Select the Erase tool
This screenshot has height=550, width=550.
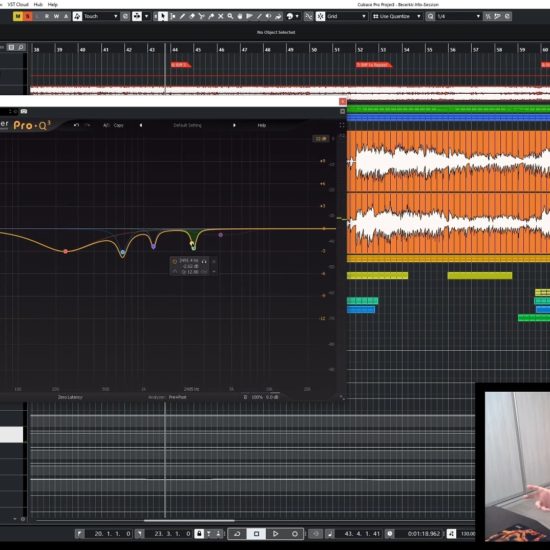pyautogui.click(x=192, y=16)
